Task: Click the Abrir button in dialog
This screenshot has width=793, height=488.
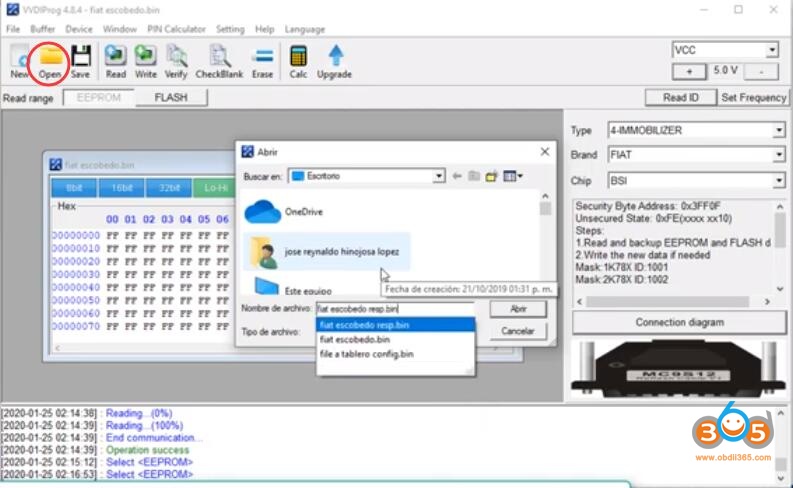Action: tap(518, 309)
